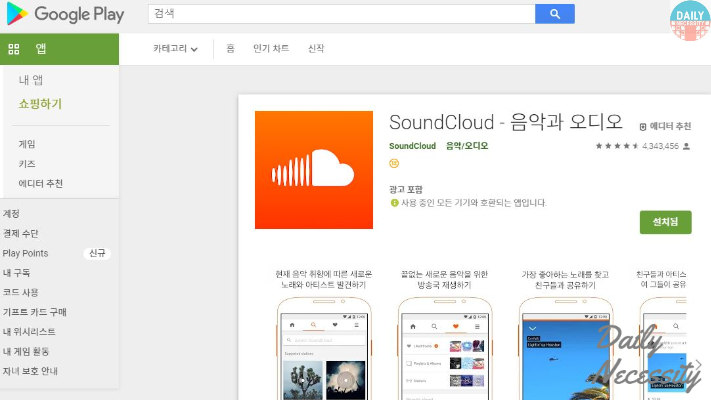Viewport: 711px width, 400px height.
Task: Click the 4,343,456 ratings count
Action: [x=660, y=146]
